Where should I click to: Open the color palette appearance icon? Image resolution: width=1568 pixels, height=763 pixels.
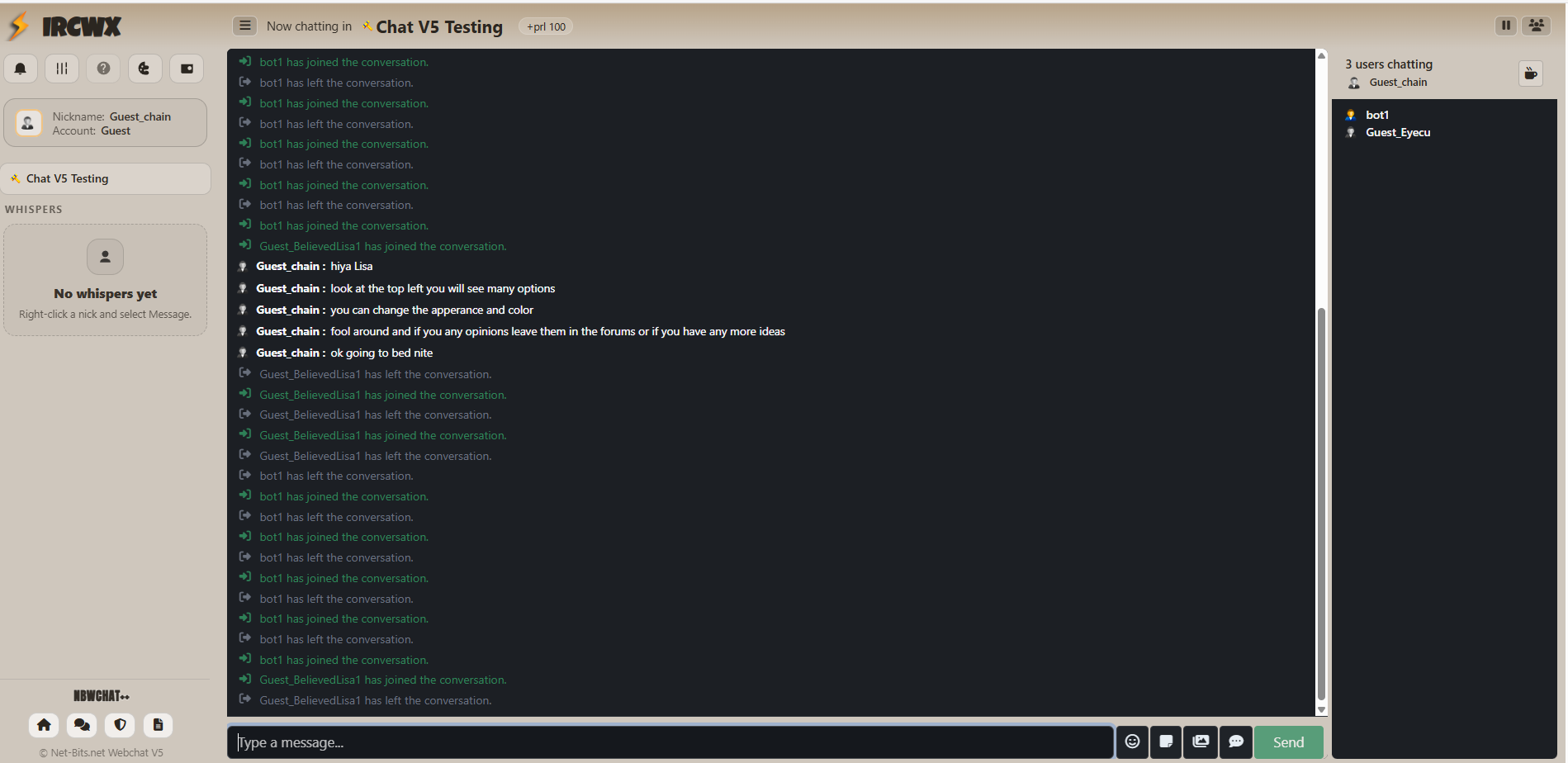click(144, 69)
